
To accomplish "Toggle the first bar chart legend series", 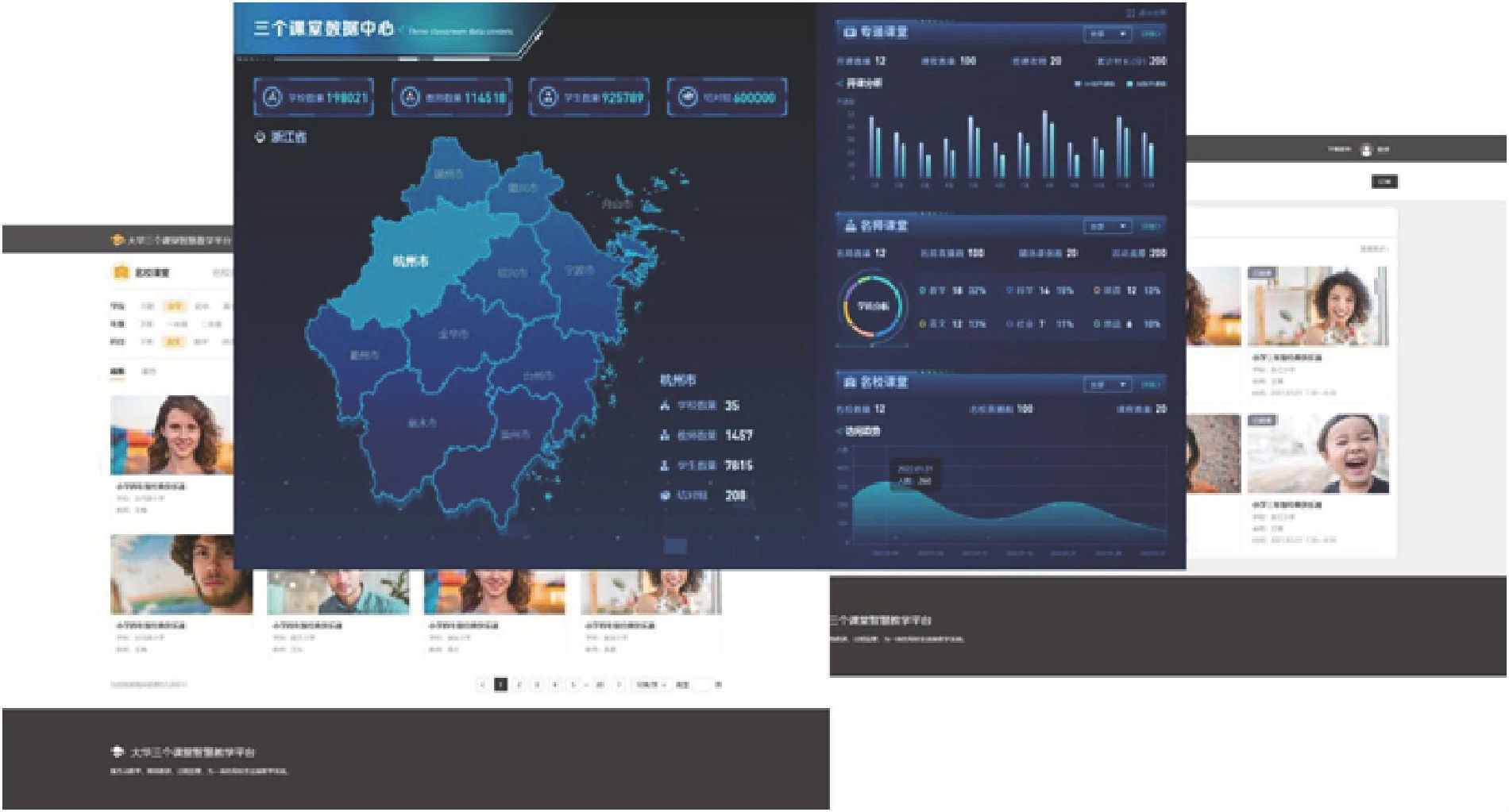I will click(1094, 83).
